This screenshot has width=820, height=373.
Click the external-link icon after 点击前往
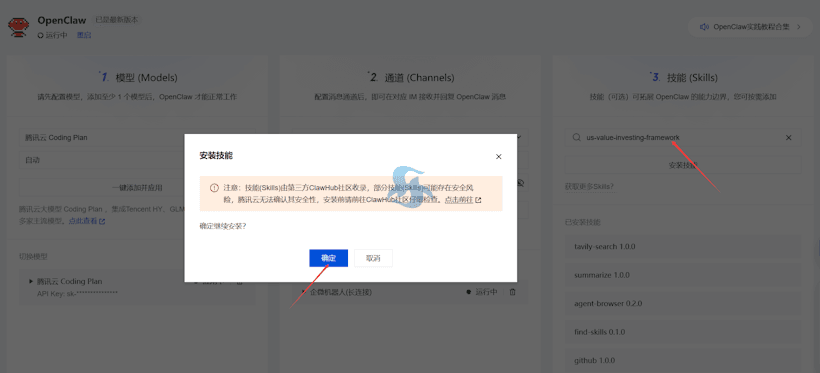tap(478, 200)
